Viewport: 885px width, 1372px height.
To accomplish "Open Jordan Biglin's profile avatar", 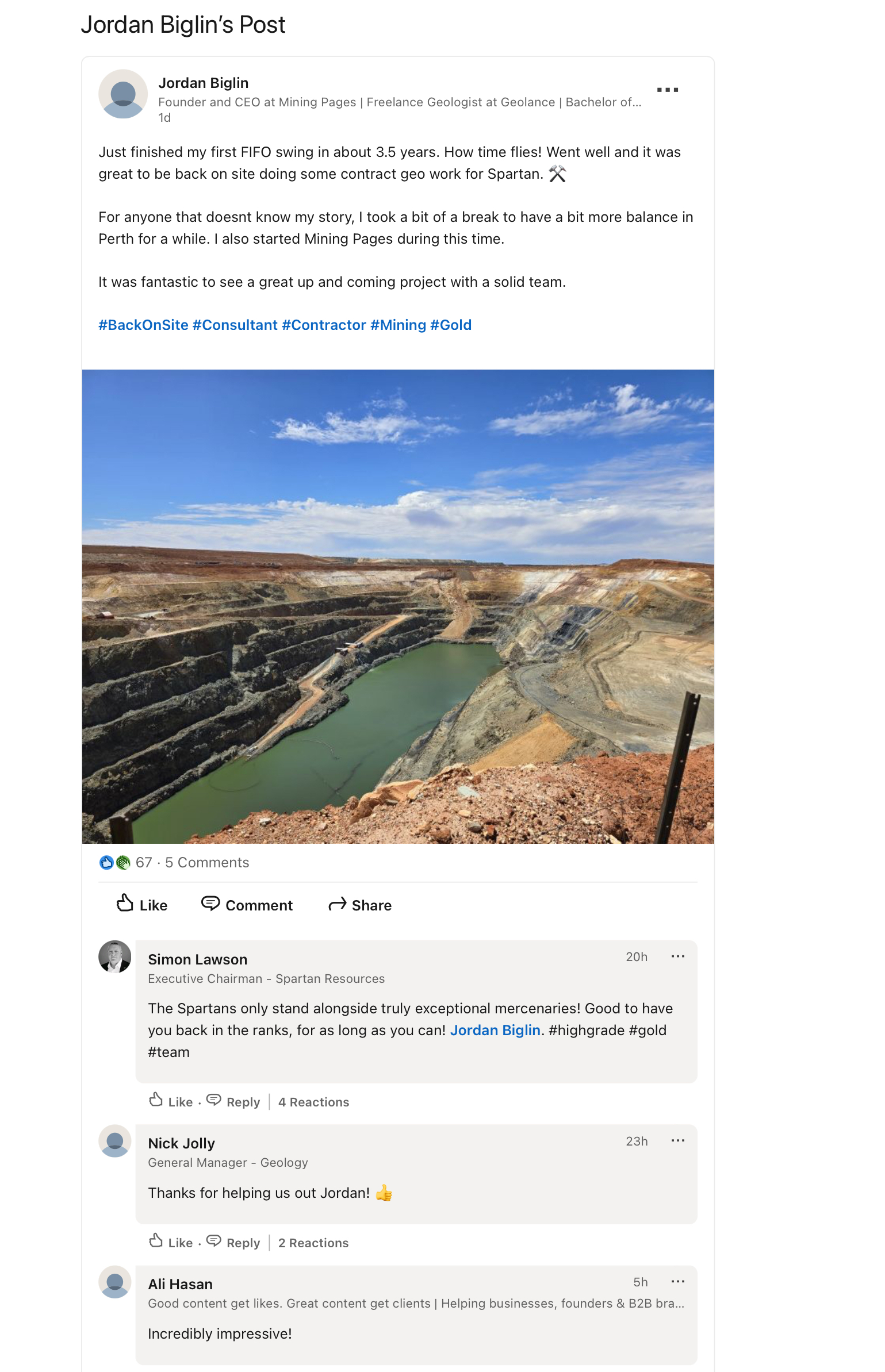I will 123,94.
